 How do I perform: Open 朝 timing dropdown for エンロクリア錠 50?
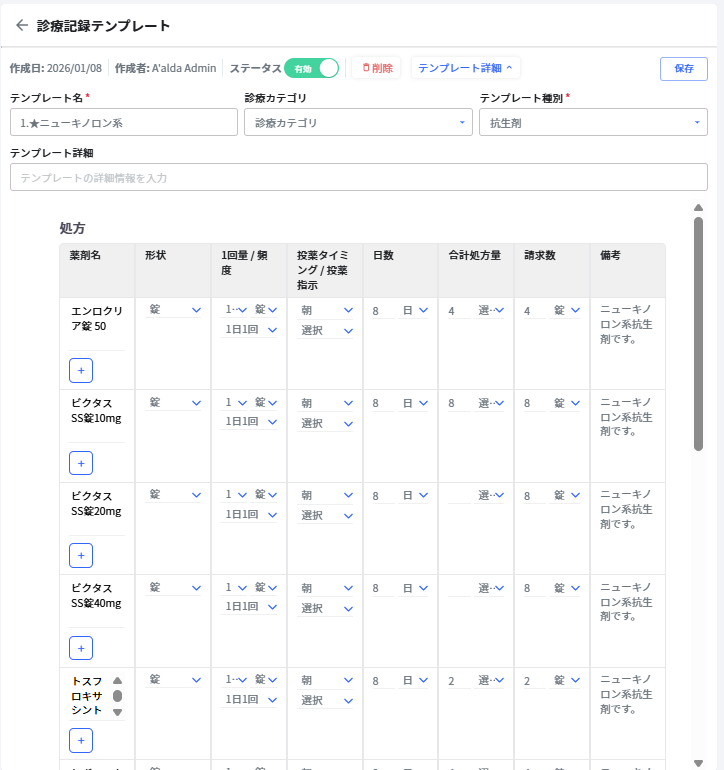(325, 310)
